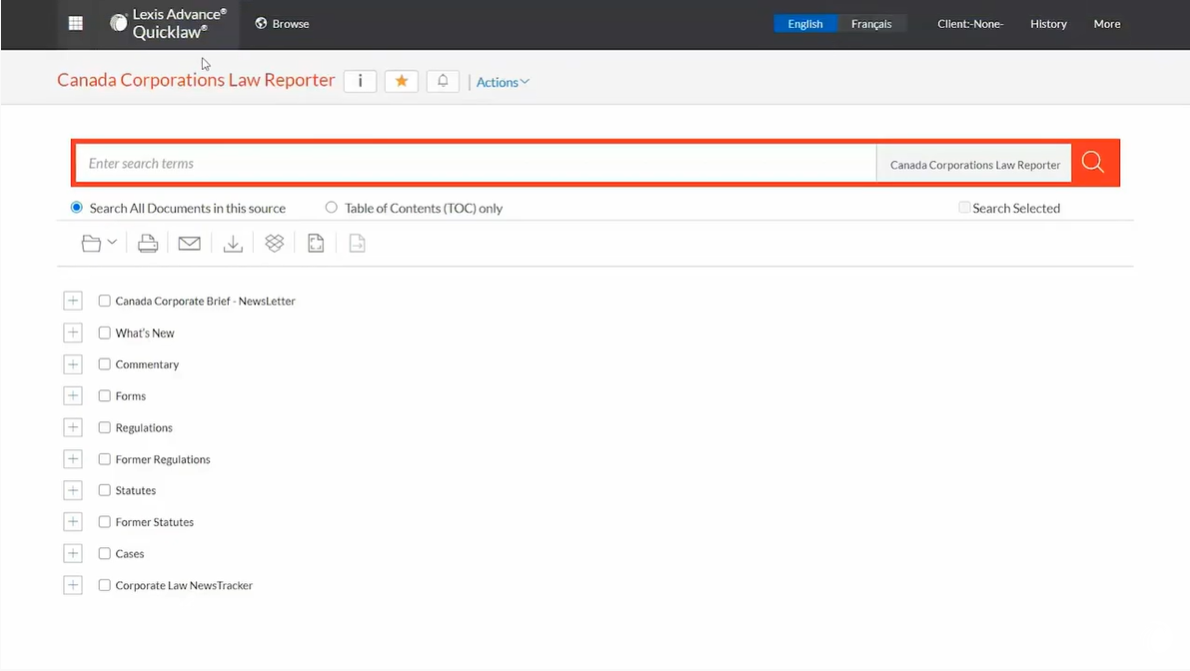Open the More menu
Screen dimensions: 1190x671
coord(1107,24)
